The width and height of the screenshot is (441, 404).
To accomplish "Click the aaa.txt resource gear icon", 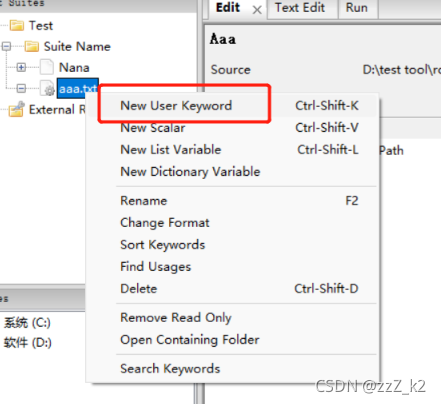I will click(x=47, y=88).
